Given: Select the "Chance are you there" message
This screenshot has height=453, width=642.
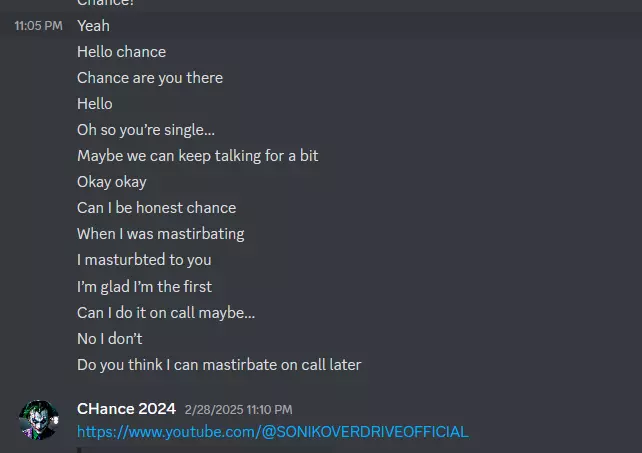Looking at the screenshot, I should click(150, 78).
